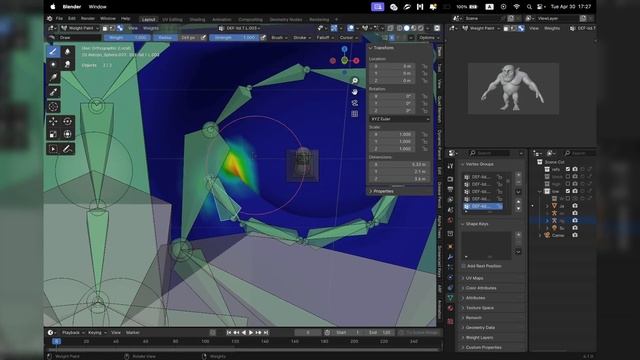Open the Falloff dropdown
Screen dimensions: 640x360
click(325, 38)
